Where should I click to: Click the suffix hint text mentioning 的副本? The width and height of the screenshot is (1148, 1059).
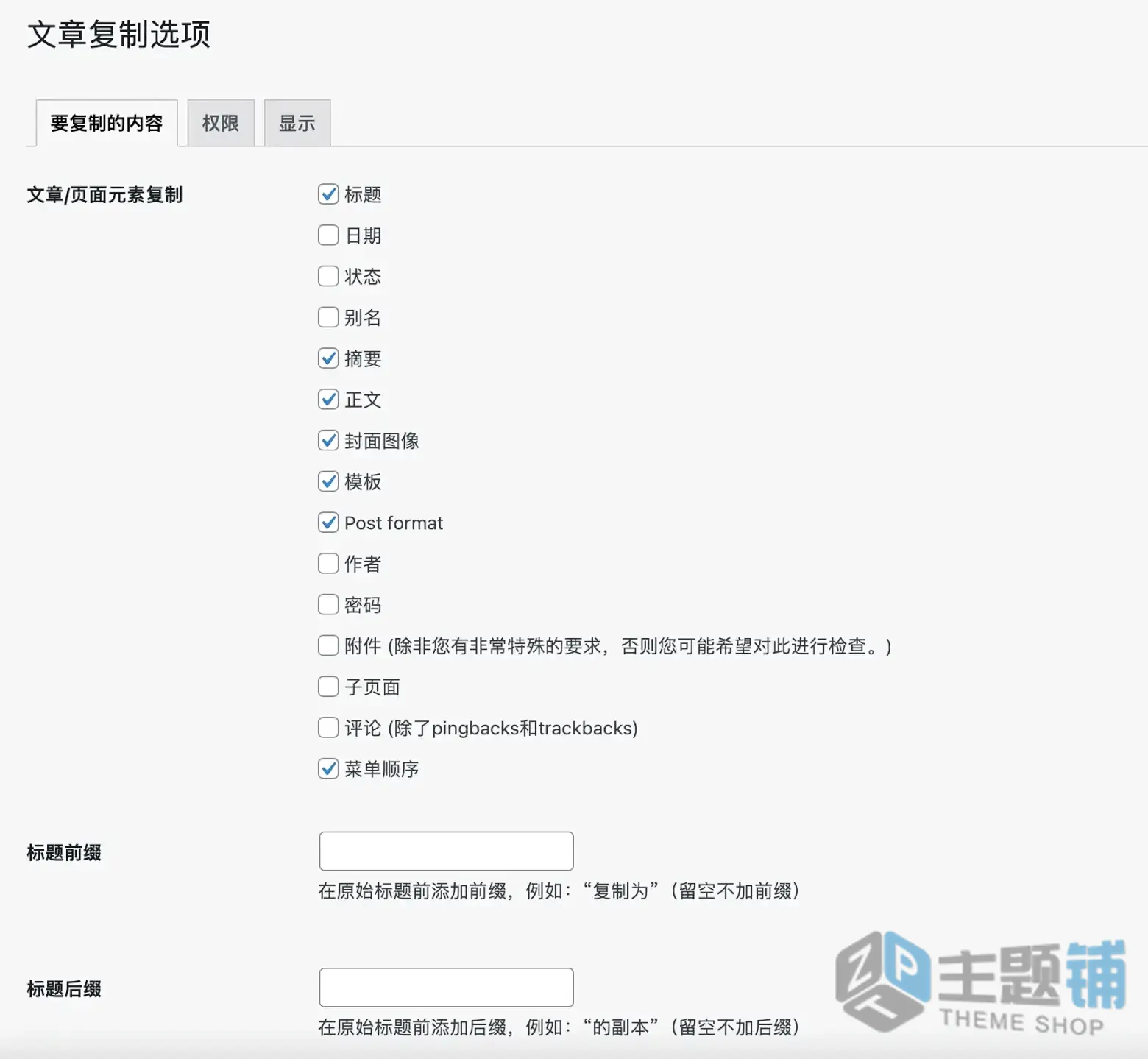(x=559, y=1027)
